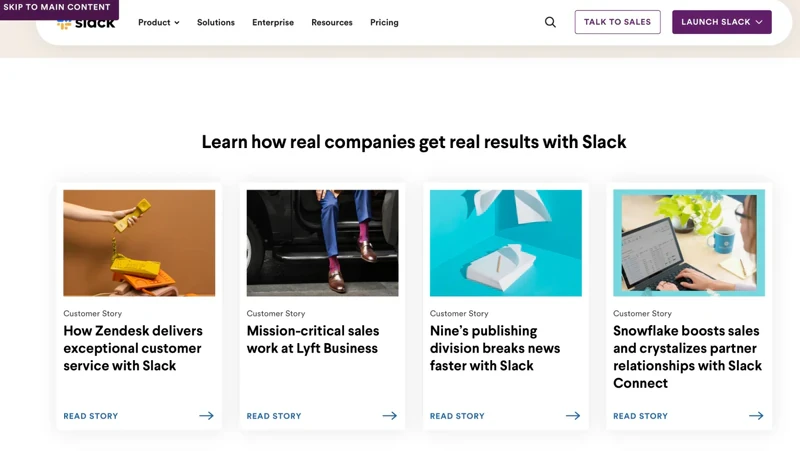This screenshot has height=451, width=800.
Task: Expand the Product menu chevron
Action: tap(177, 22)
